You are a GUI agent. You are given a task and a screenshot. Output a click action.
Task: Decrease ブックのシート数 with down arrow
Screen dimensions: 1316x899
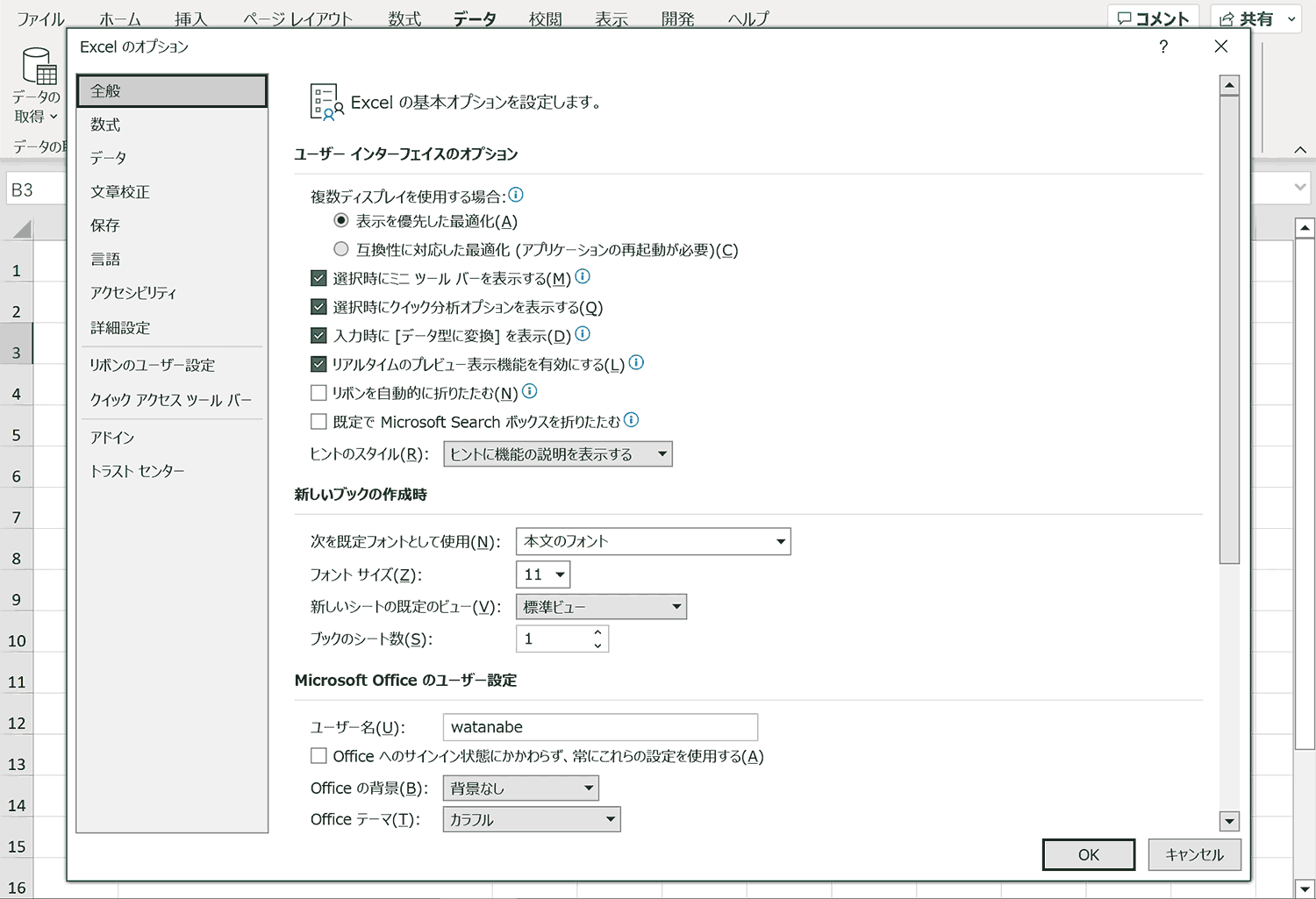coord(597,646)
